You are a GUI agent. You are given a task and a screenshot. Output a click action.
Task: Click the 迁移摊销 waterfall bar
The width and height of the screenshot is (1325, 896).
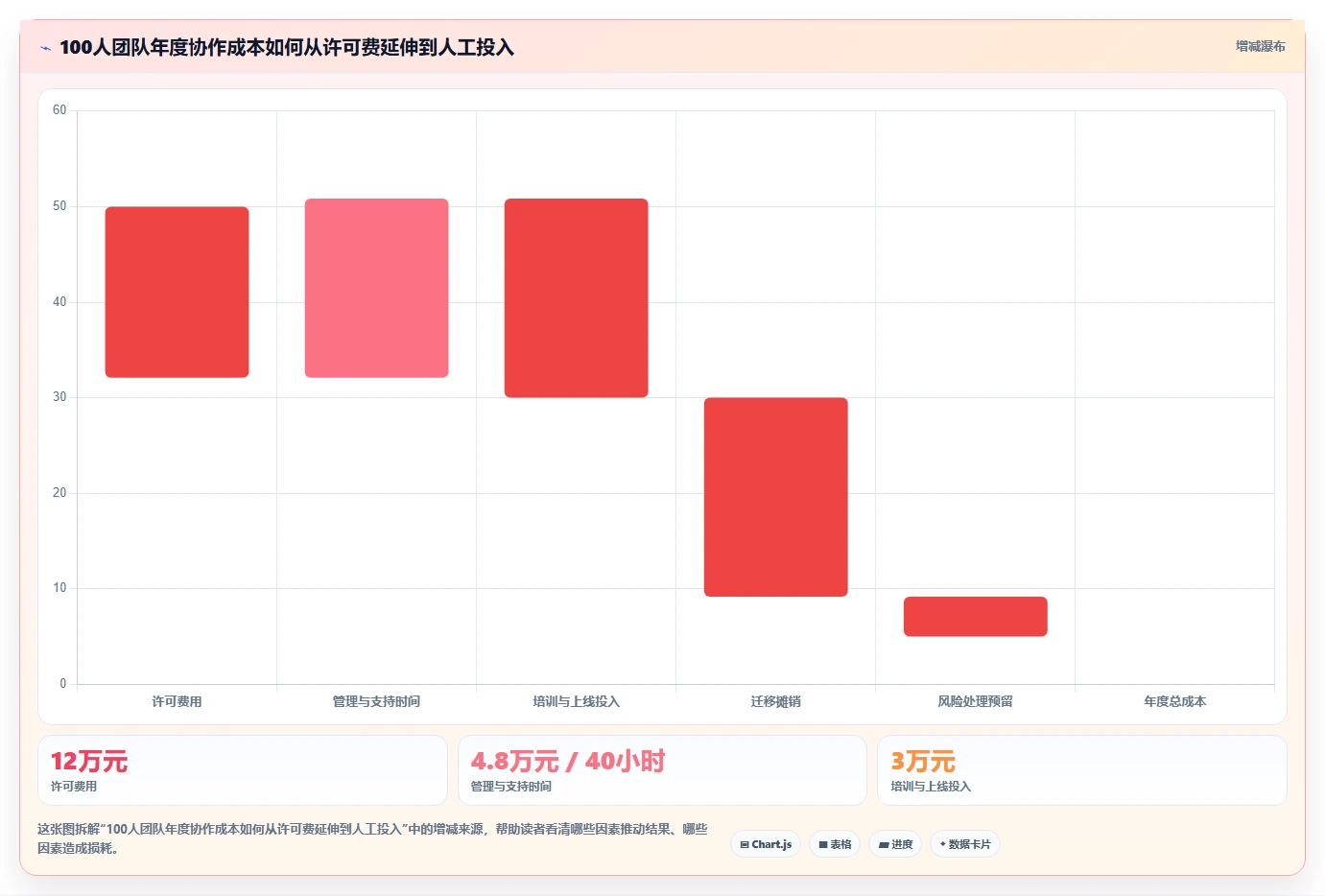pos(775,497)
